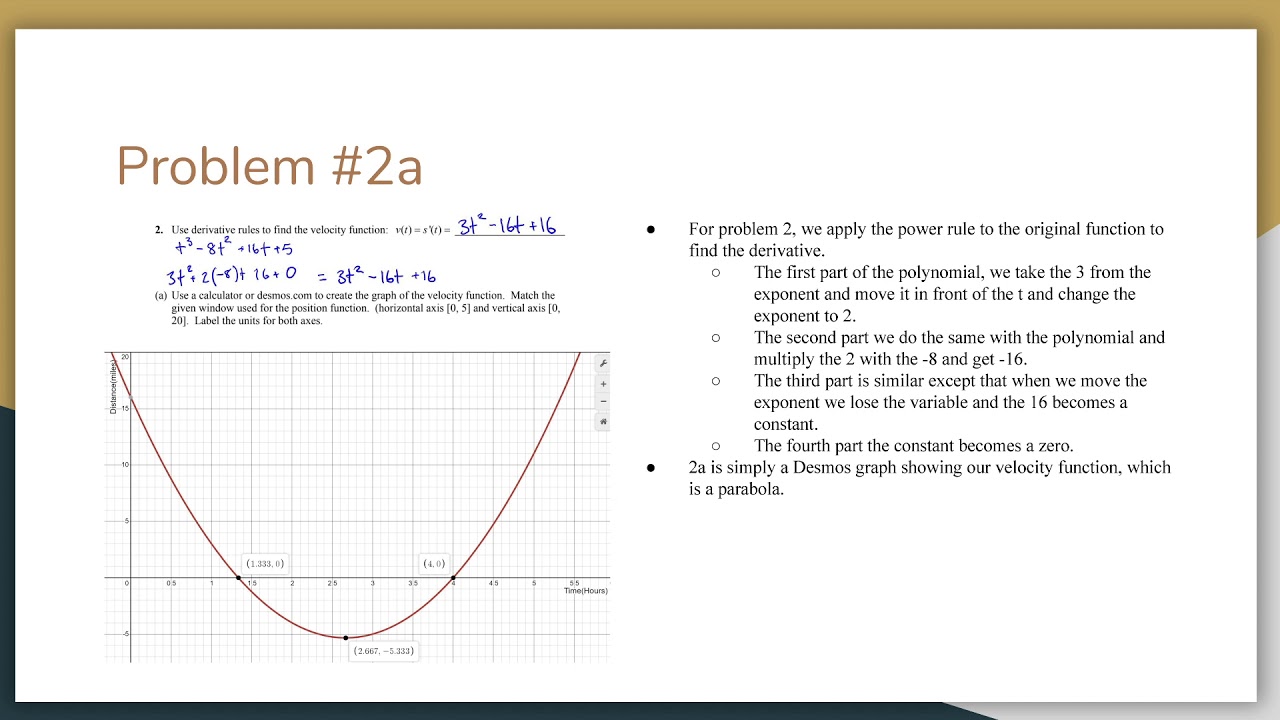This screenshot has height=720, width=1280.
Task: Click sub-bullet 'The second part we do the same'
Action: tap(959, 348)
